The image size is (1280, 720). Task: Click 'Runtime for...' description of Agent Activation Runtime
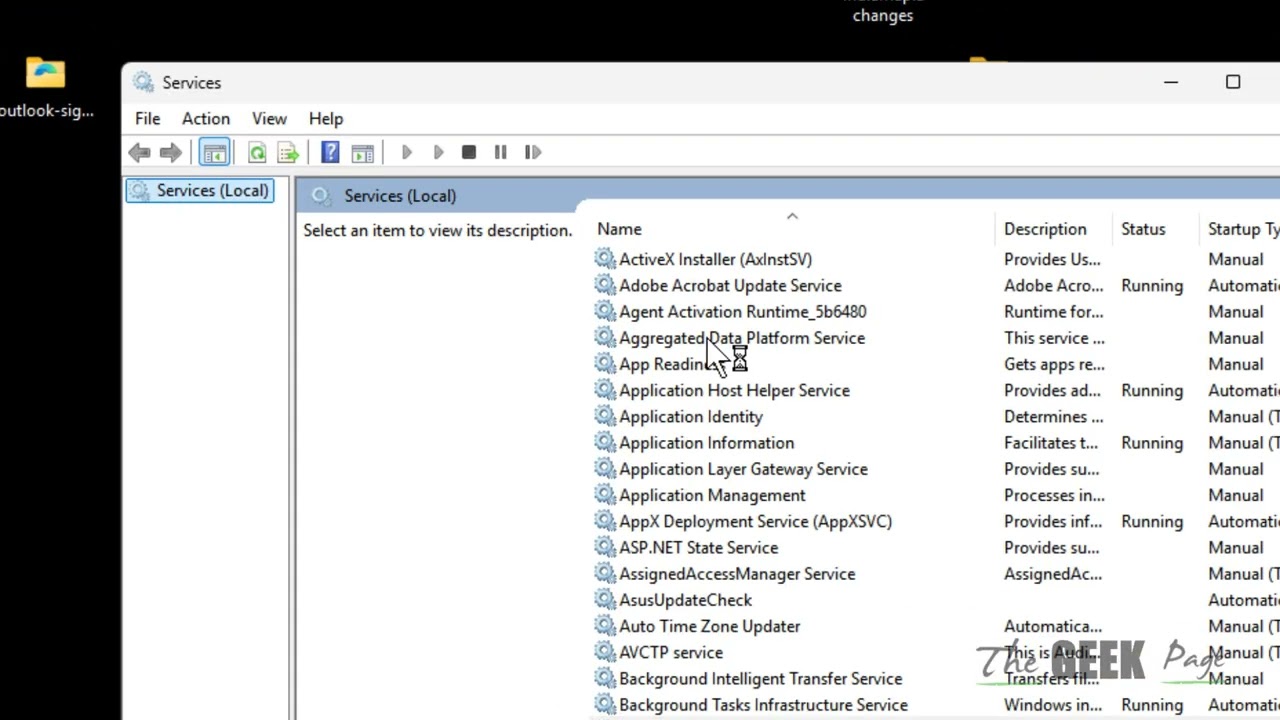[1053, 311]
